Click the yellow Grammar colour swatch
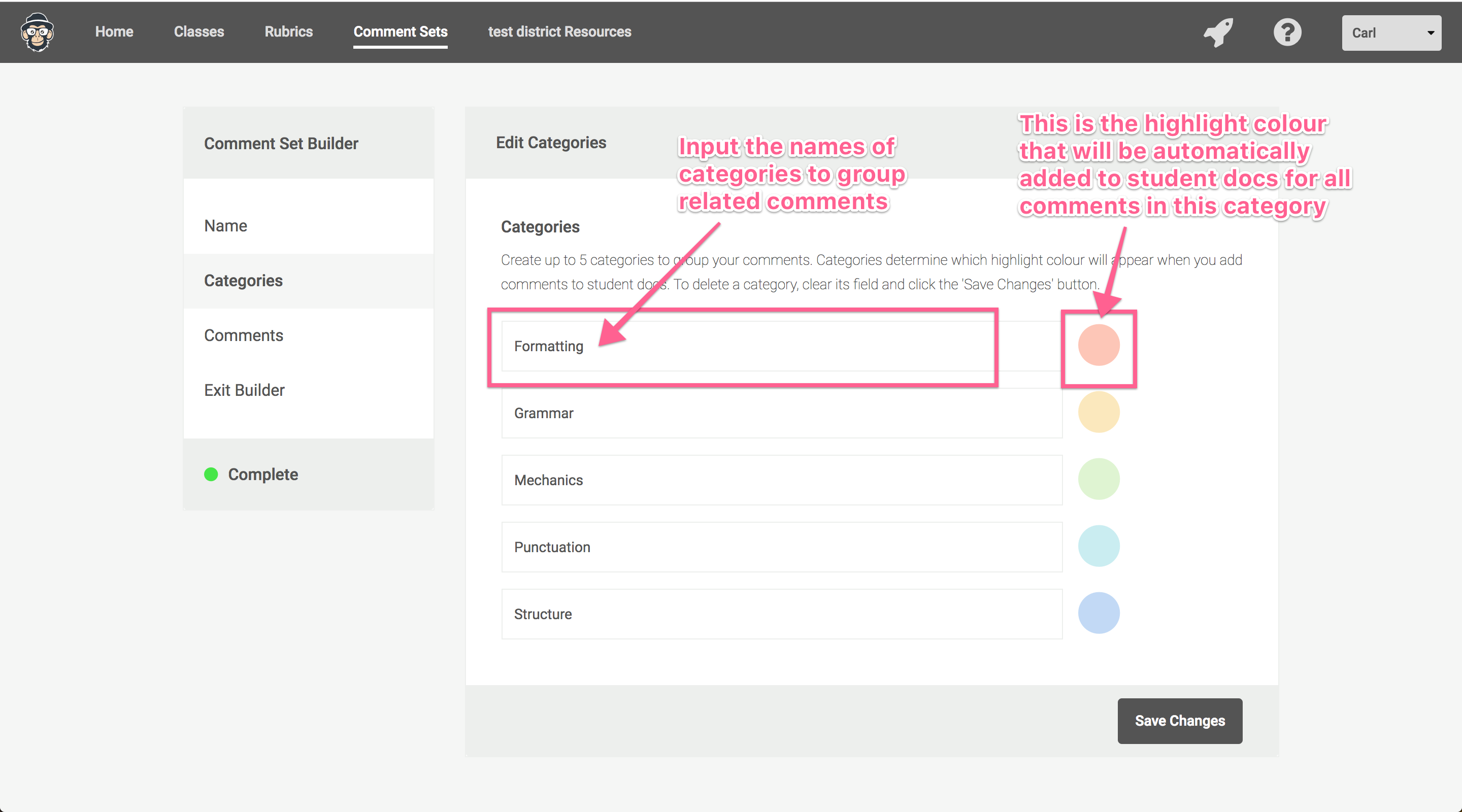Viewport: 1462px width, 812px height. pyautogui.click(x=1098, y=412)
